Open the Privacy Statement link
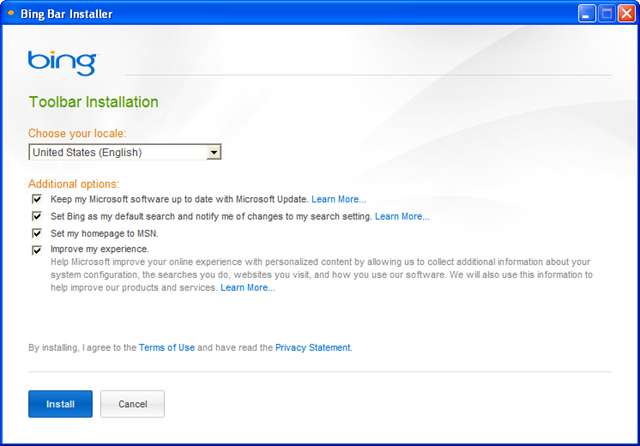Viewport: 640px width, 446px height. tap(313, 348)
